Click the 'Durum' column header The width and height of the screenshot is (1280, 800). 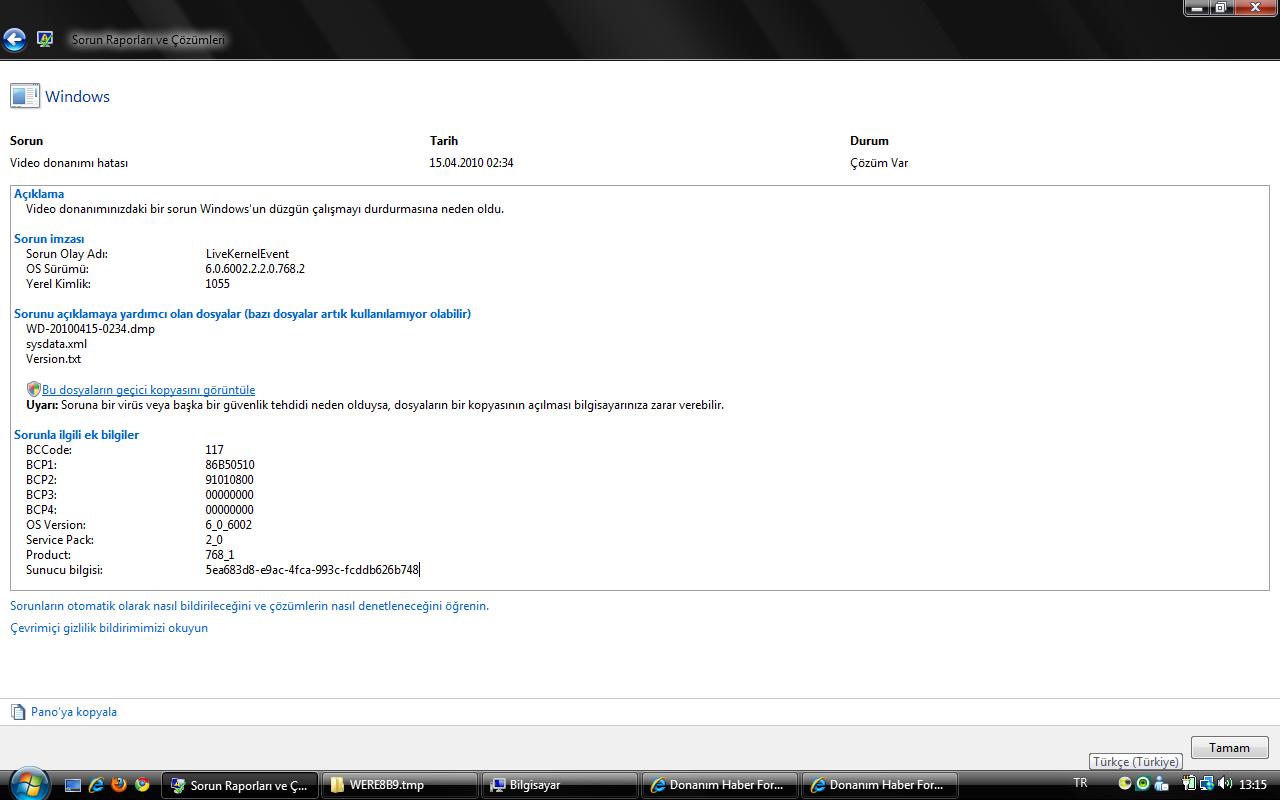[x=869, y=141]
